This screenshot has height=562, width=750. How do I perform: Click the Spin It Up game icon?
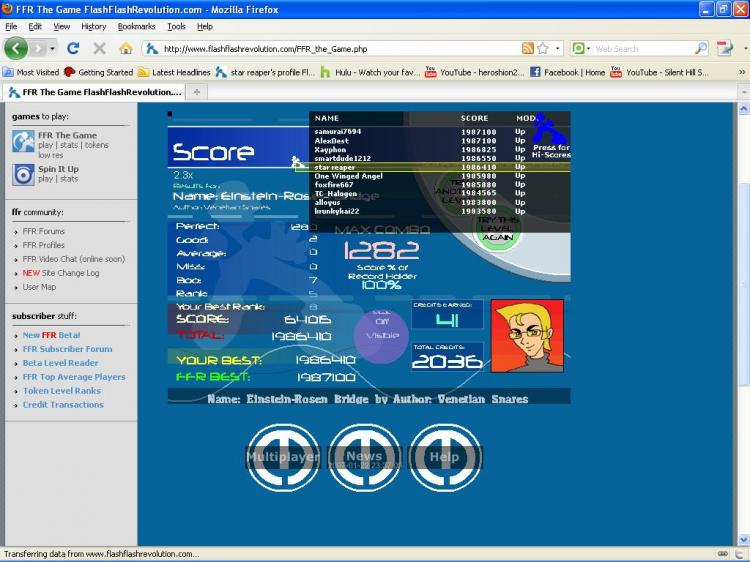click(23, 174)
